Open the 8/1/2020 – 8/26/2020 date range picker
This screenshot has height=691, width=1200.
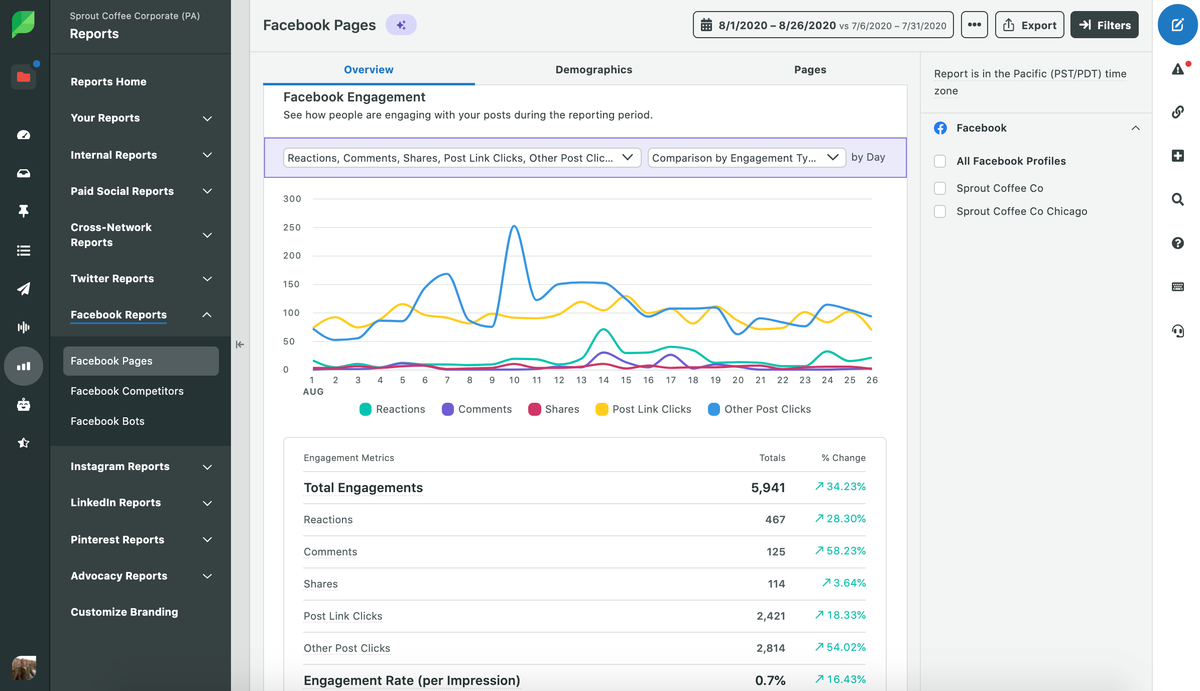pos(823,25)
